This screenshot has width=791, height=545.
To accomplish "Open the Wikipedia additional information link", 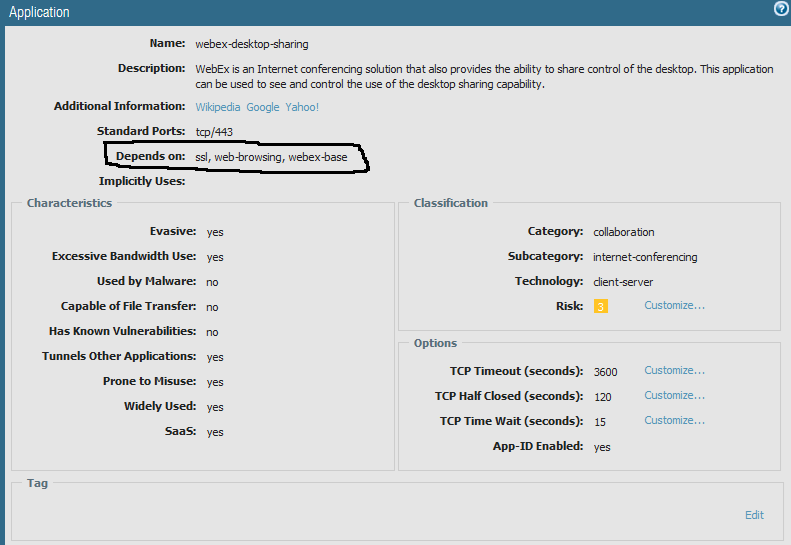I will [x=218, y=107].
